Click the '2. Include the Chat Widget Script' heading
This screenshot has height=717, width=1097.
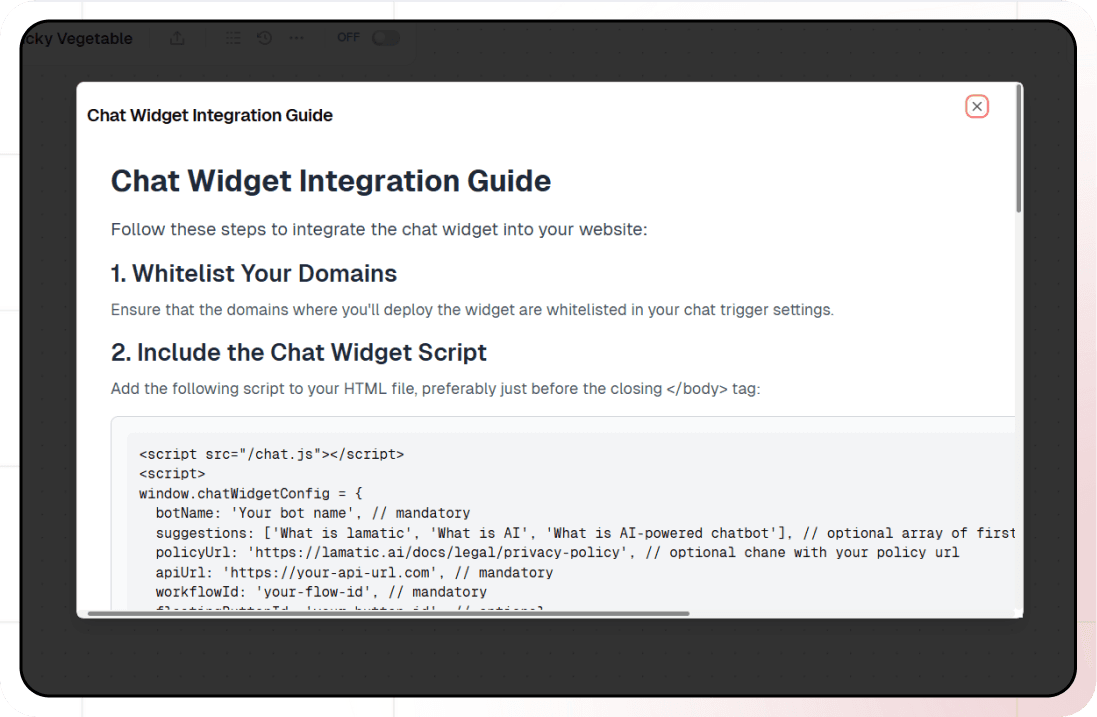tap(299, 353)
